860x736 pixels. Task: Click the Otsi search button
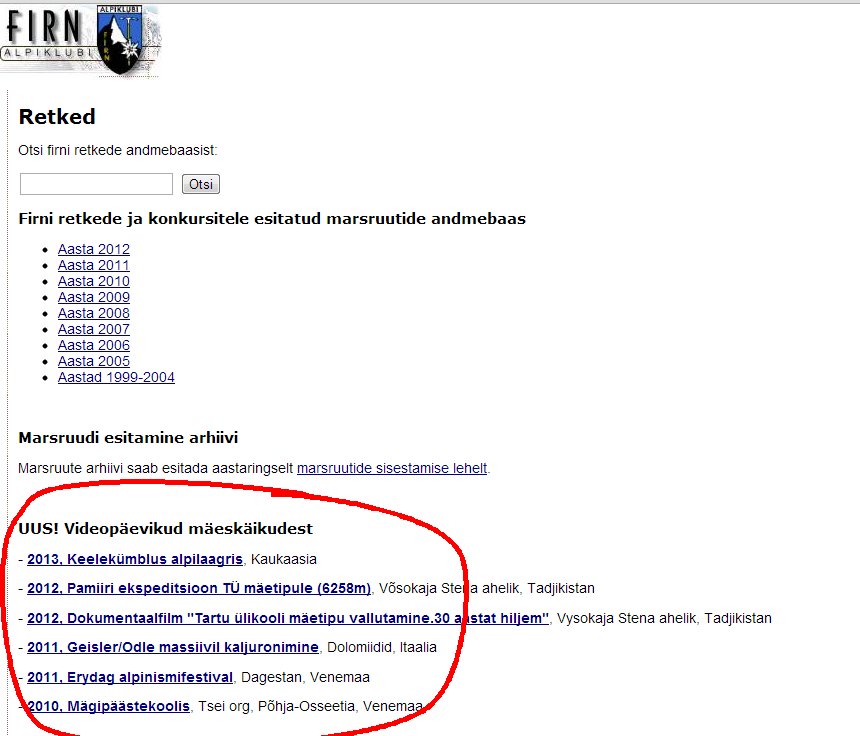click(x=201, y=184)
